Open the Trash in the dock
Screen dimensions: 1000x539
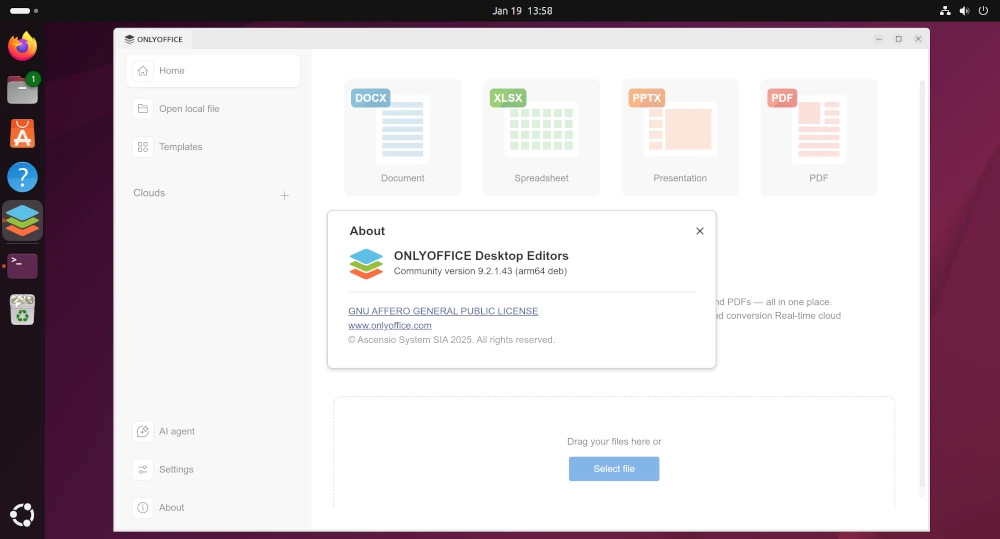22,309
